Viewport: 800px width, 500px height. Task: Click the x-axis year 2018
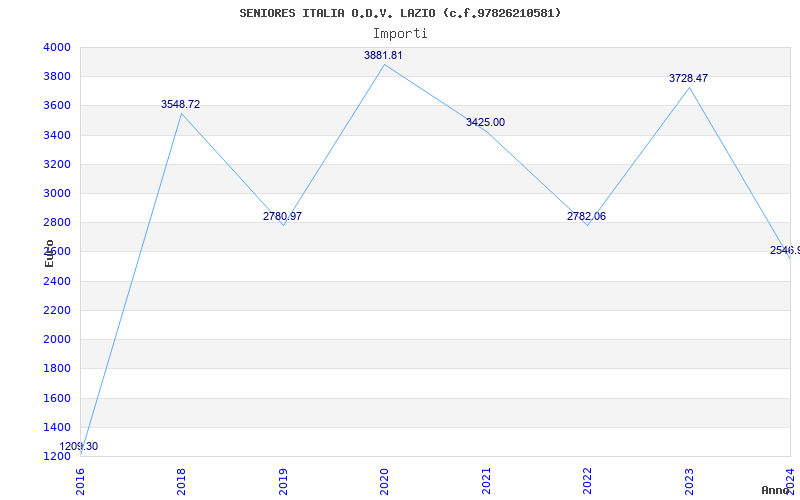pos(181,482)
